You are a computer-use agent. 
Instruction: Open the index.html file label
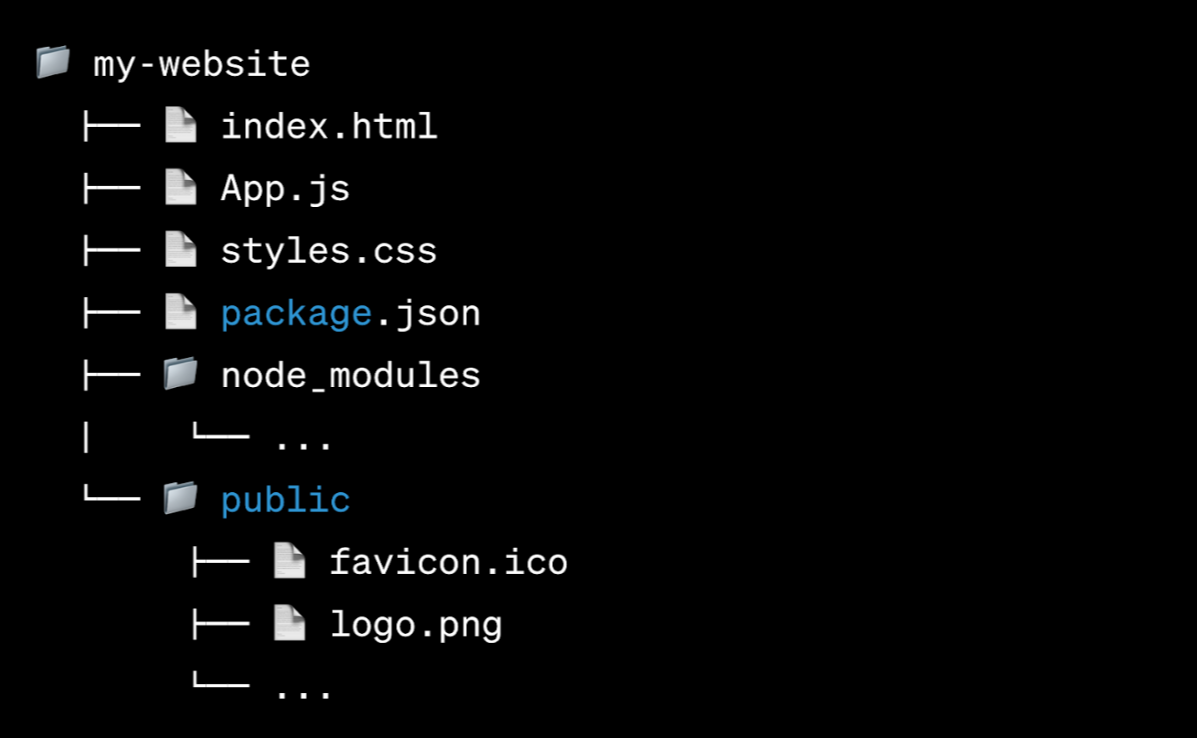329,127
